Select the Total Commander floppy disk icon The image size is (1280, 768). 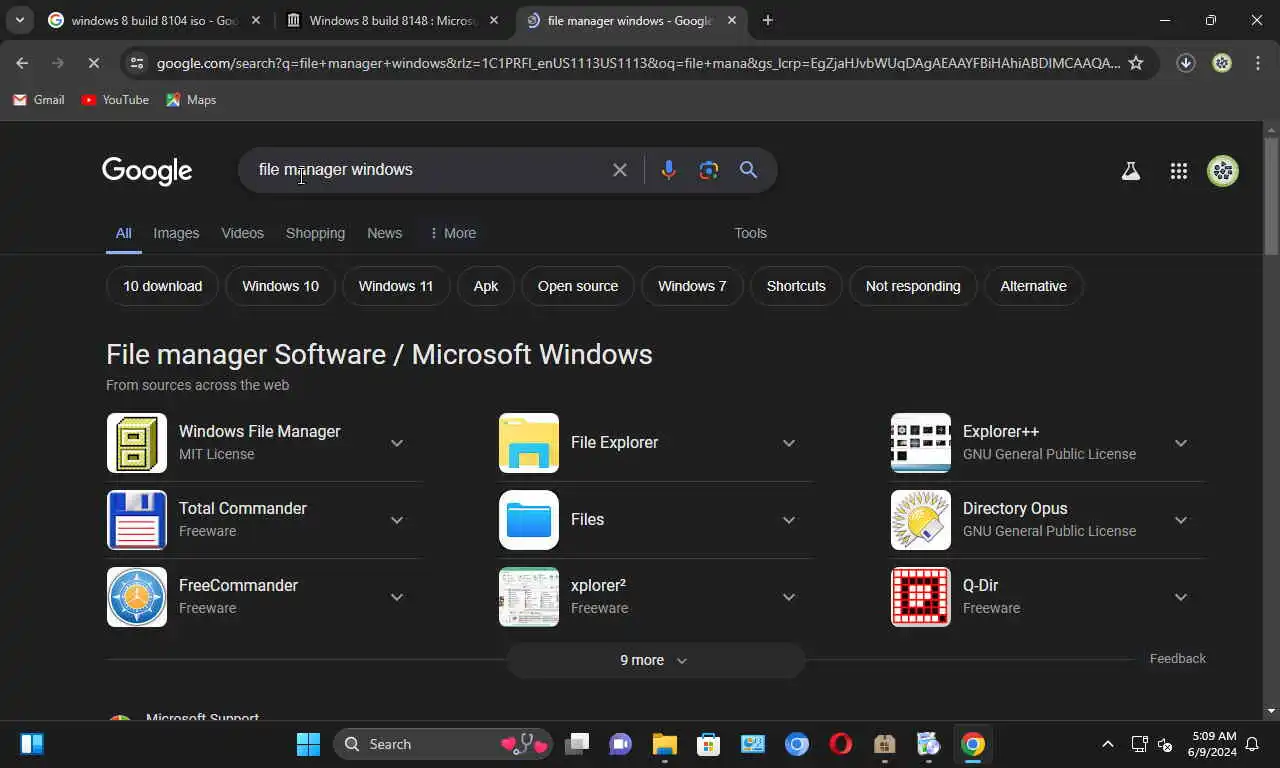tap(137, 520)
